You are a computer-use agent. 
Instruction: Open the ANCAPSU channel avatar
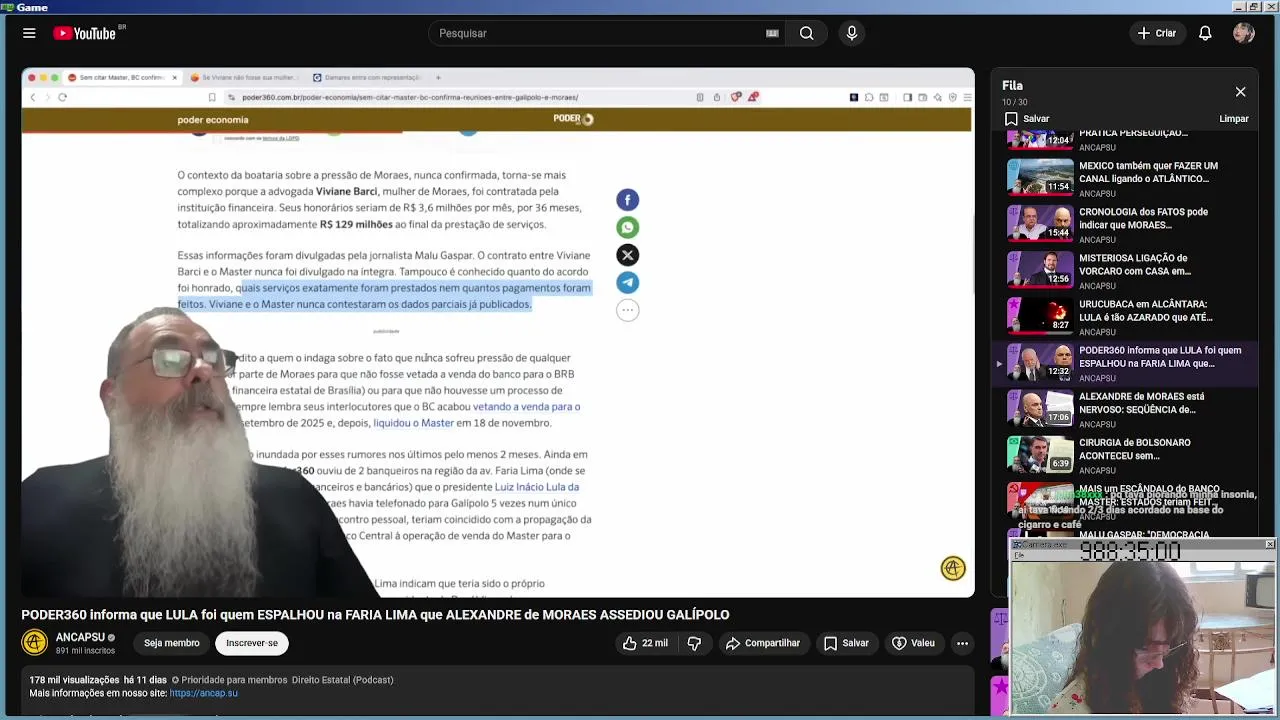click(35, 643)
